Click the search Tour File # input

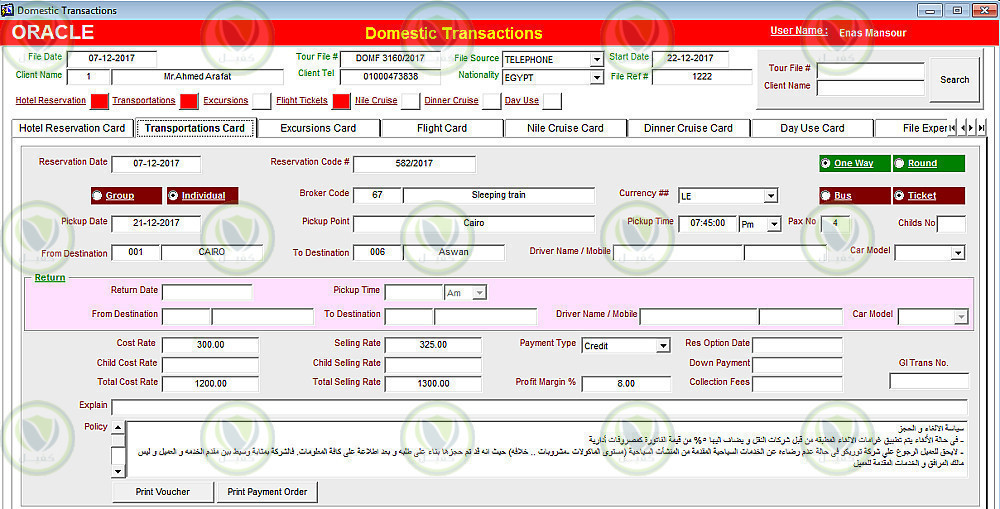(x=871, y=70)
